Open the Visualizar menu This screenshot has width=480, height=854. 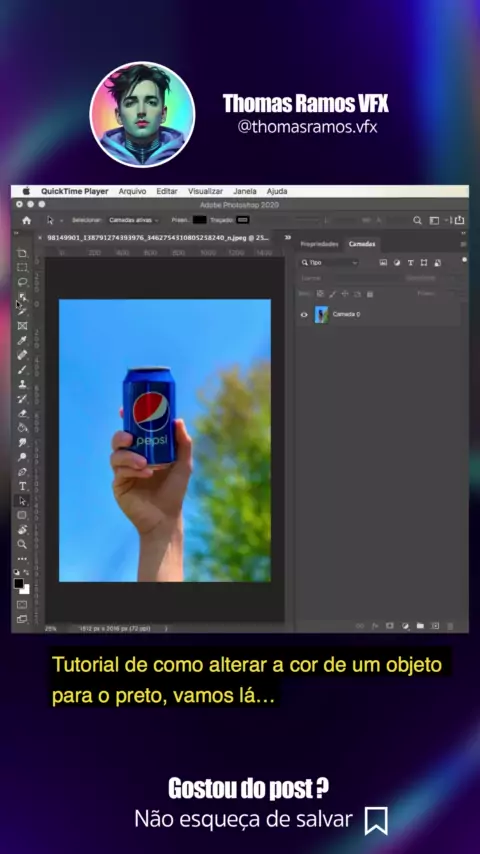coord(205,191)
